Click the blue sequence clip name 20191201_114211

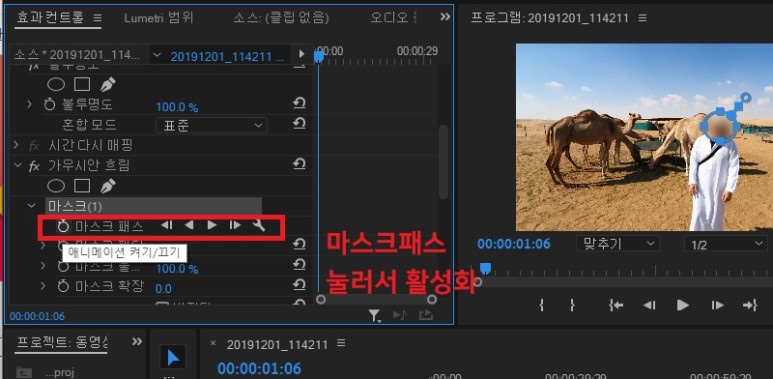pyautogui.click(x=227, y=56)
